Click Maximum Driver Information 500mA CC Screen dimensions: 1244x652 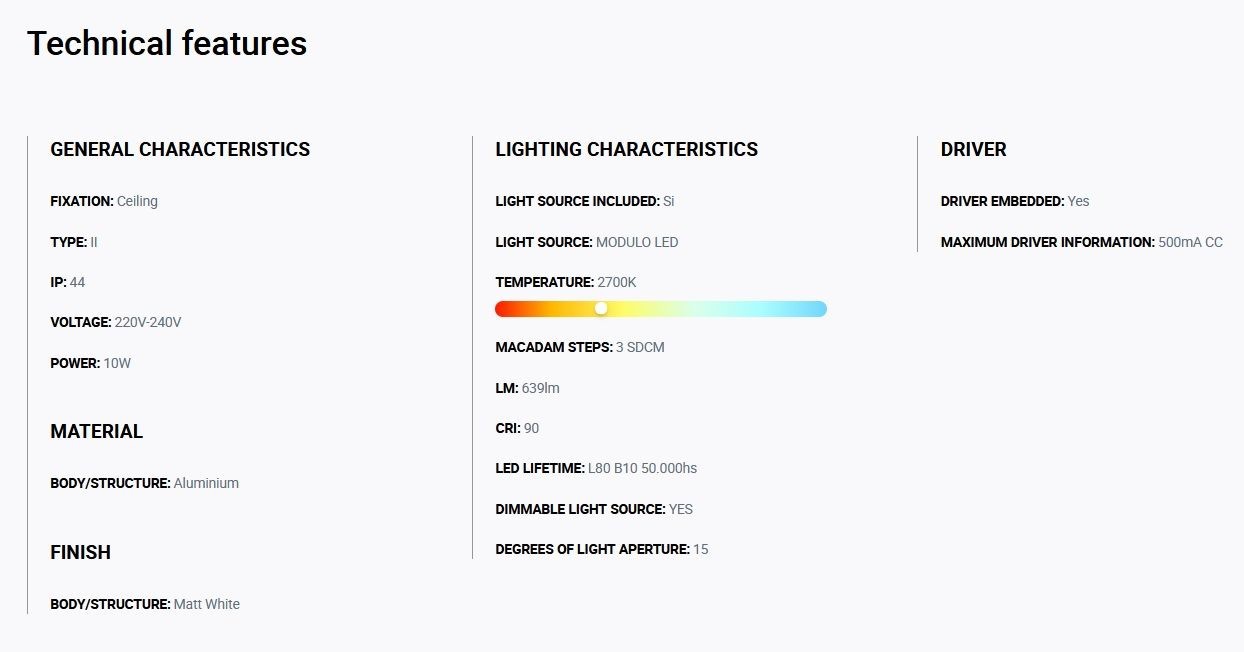coord(1082,242)
